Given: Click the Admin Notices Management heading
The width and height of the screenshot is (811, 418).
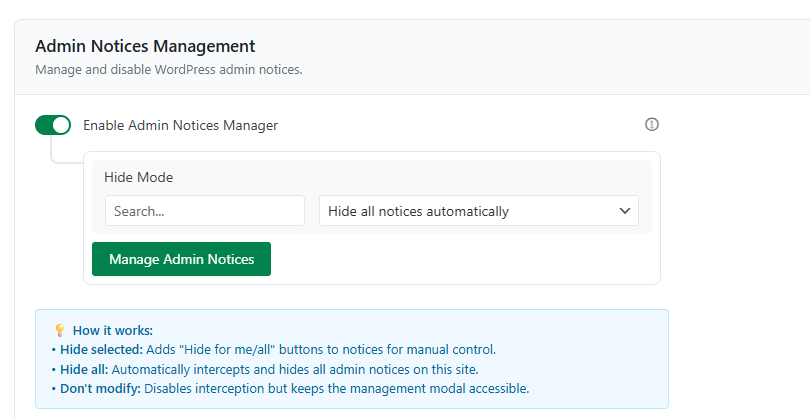Looking at the screenshot, I should [145, 46].
